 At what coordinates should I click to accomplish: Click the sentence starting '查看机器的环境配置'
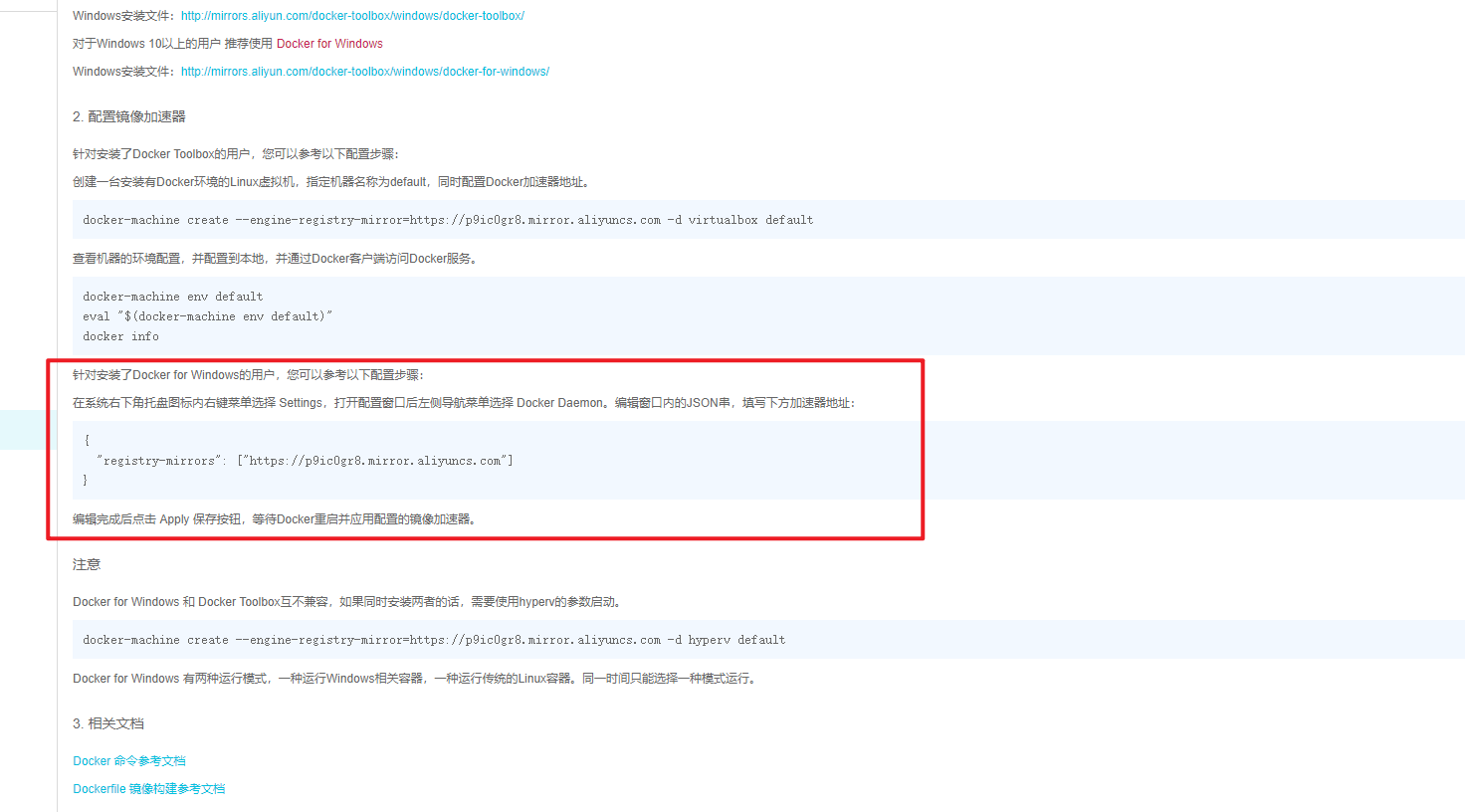coord(277,259)
